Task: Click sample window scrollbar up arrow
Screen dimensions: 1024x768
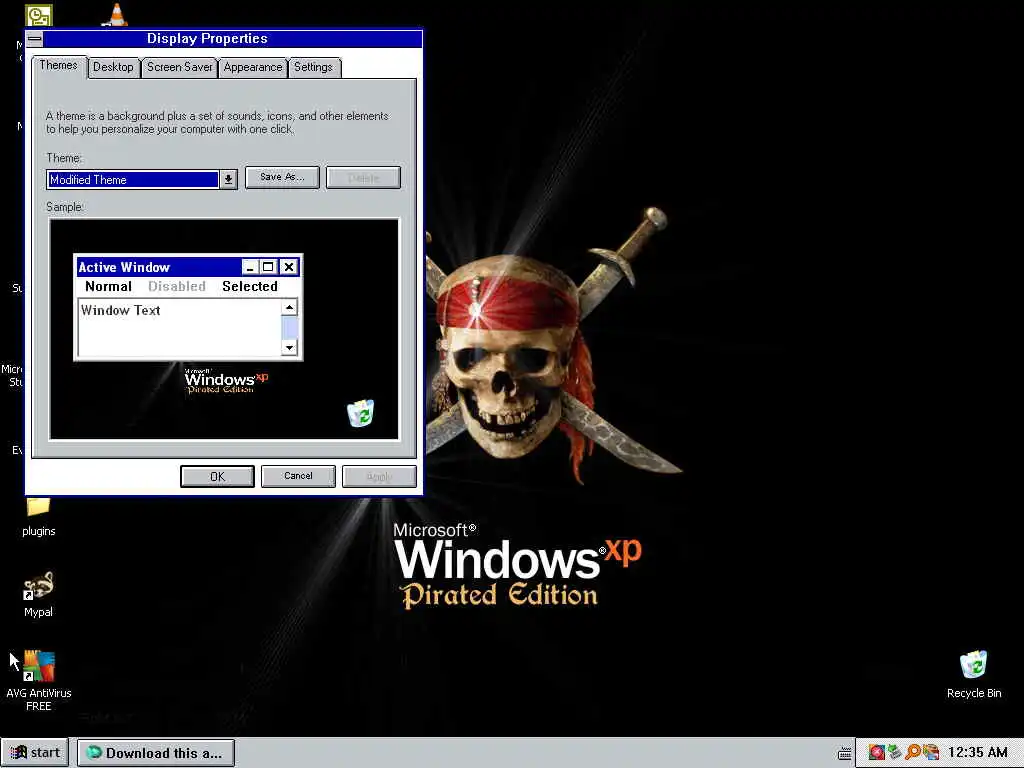Action: [289, 308]
